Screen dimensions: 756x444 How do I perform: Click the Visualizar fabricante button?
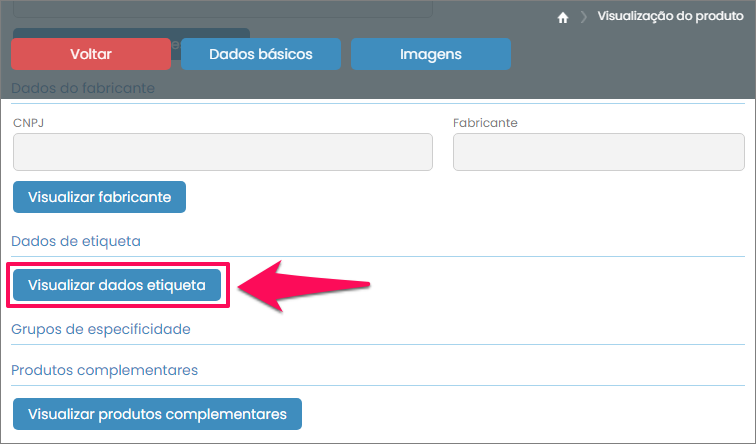[100, 197]
